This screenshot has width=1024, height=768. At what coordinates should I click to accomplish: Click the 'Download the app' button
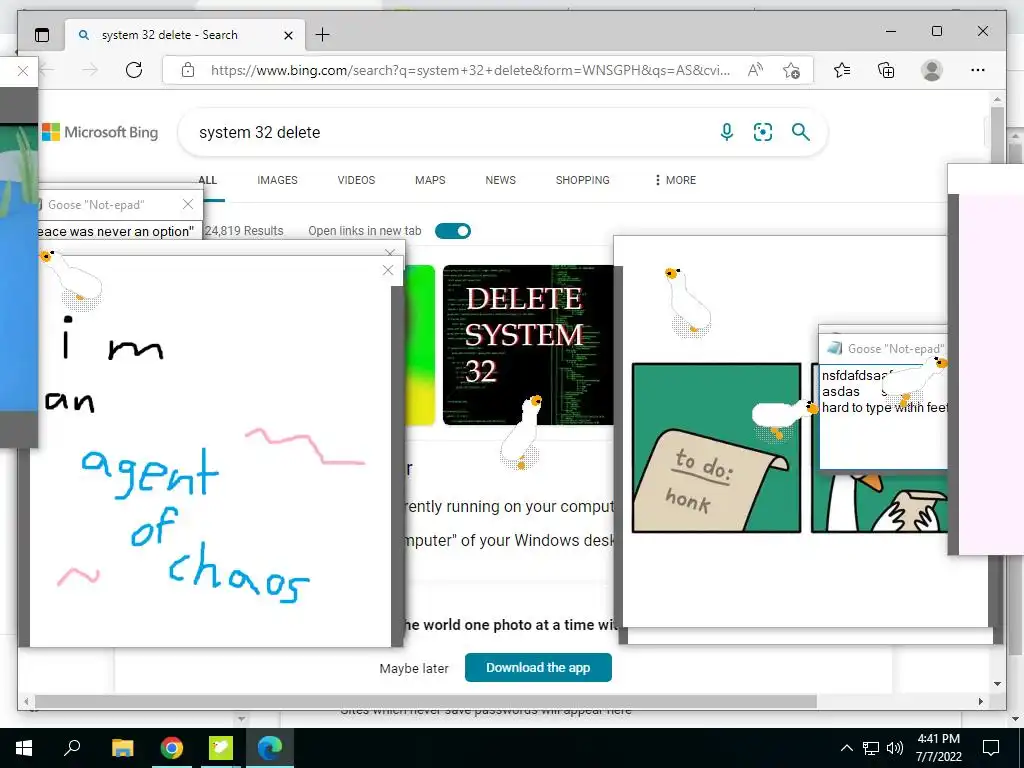pyautogui.click(x=538, y=667)
